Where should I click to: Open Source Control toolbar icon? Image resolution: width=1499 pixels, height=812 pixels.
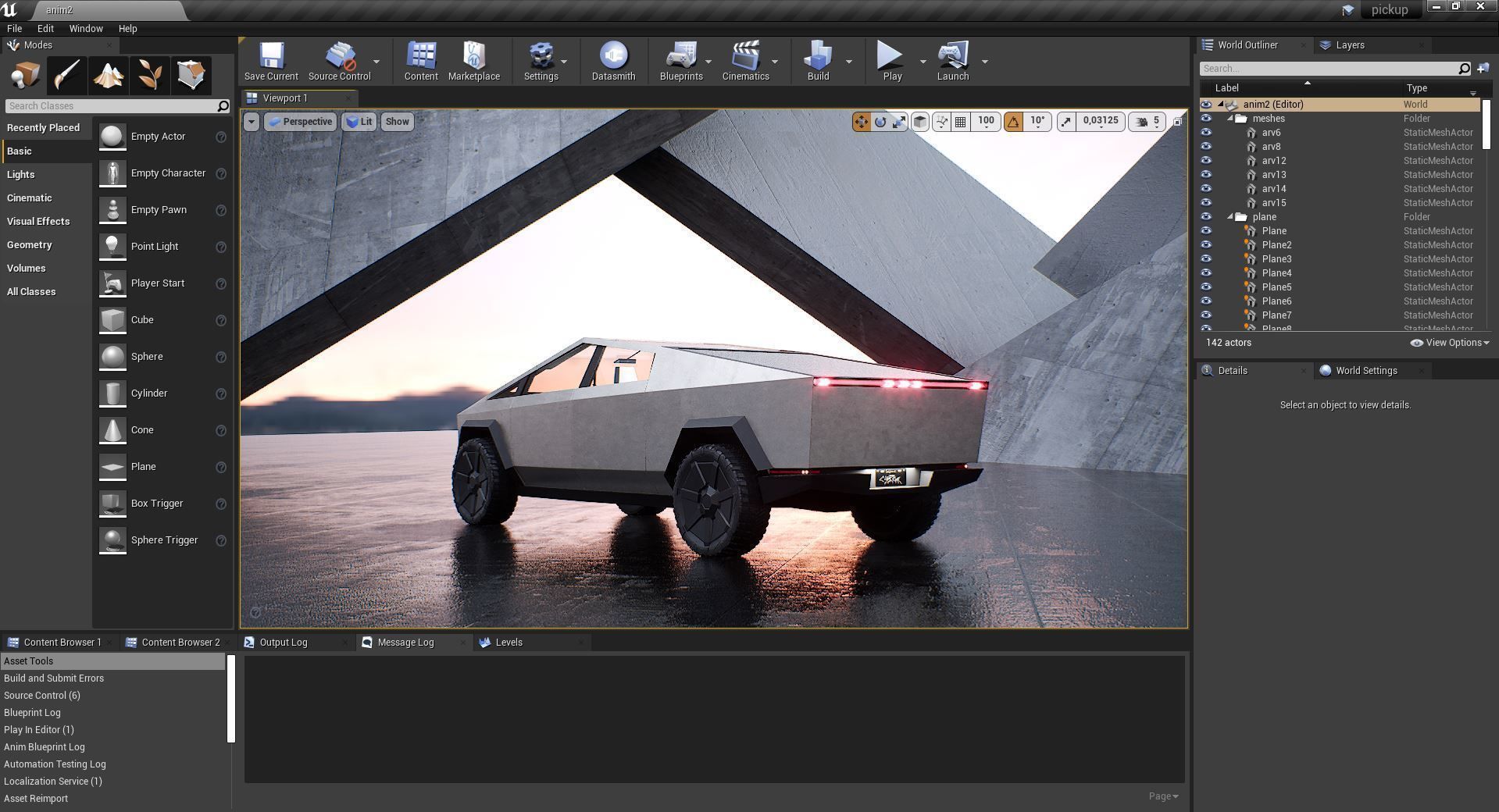(339, 62)
